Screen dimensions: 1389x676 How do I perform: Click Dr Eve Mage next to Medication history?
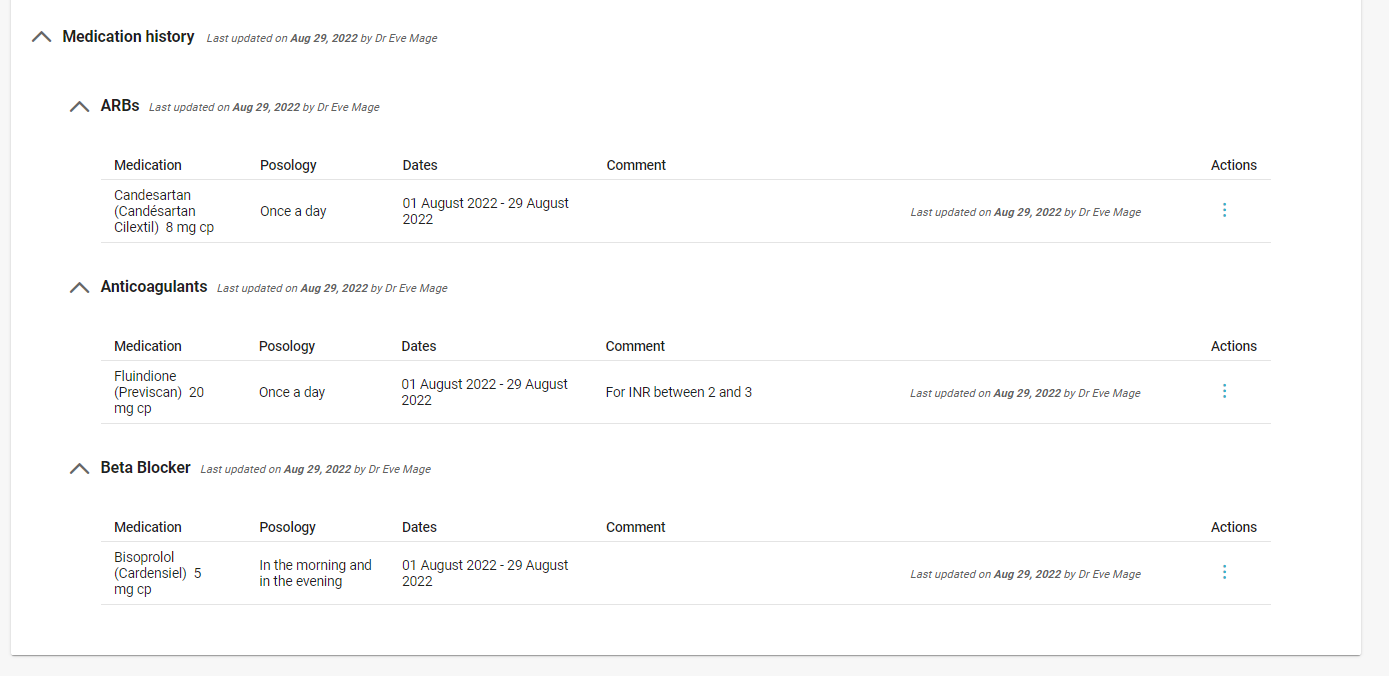404,38
